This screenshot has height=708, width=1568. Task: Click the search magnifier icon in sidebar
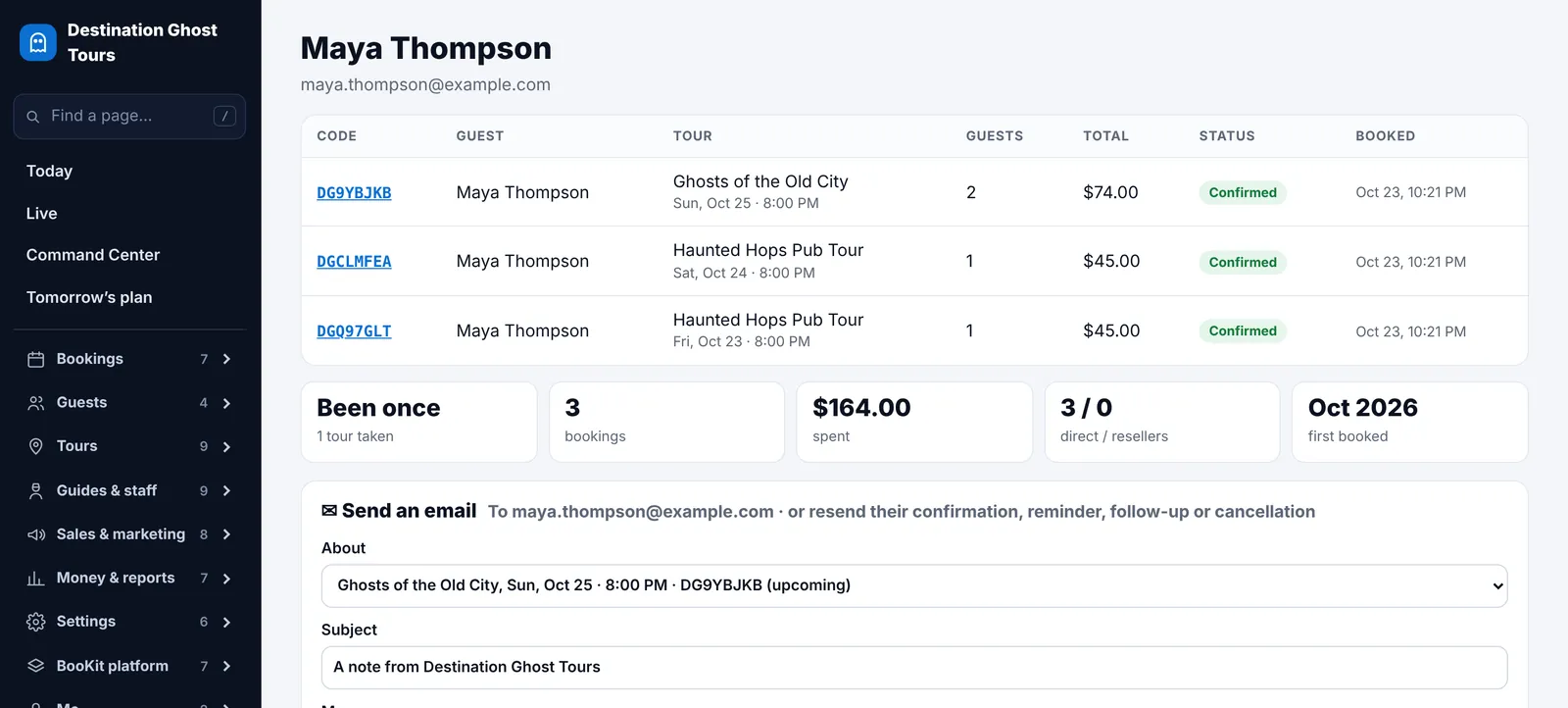point(33,117)
